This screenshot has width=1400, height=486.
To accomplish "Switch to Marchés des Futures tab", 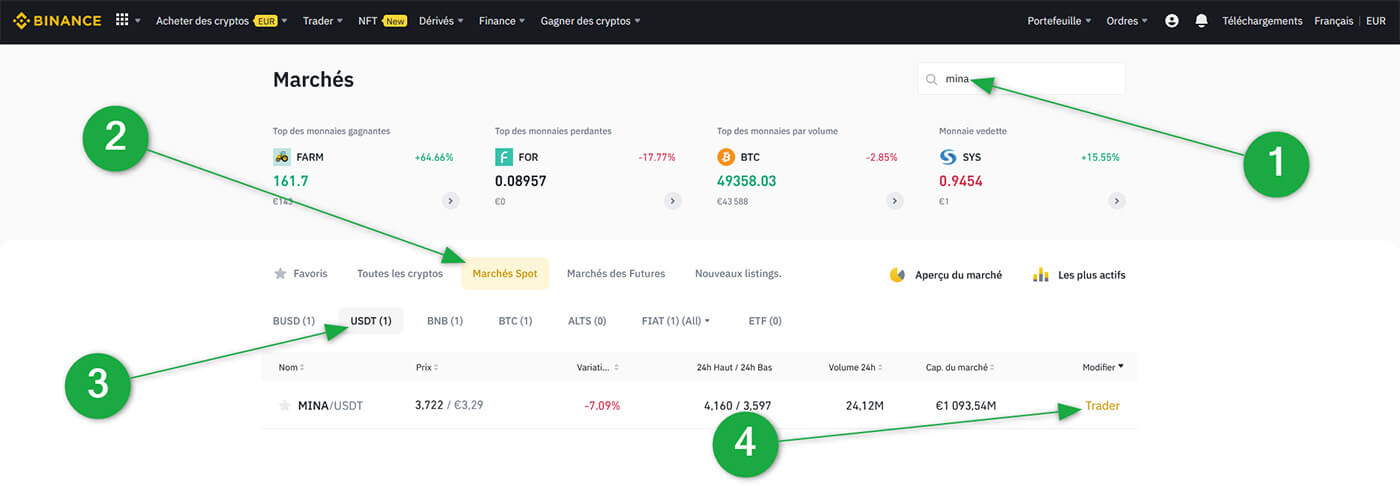I will click(x=616, y=273).
